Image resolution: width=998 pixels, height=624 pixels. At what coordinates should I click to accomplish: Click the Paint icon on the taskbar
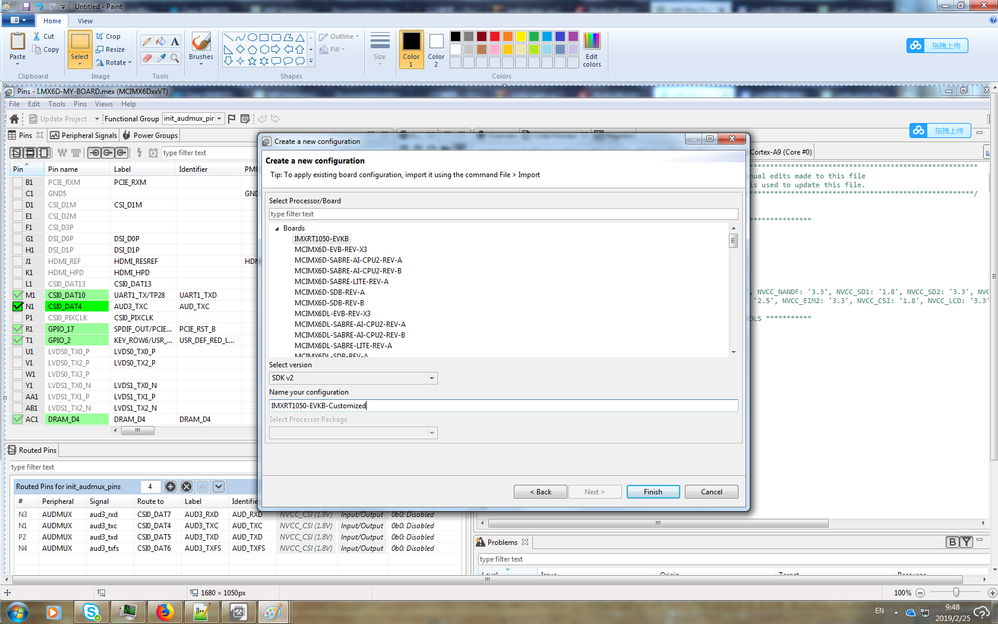(273, 612)
